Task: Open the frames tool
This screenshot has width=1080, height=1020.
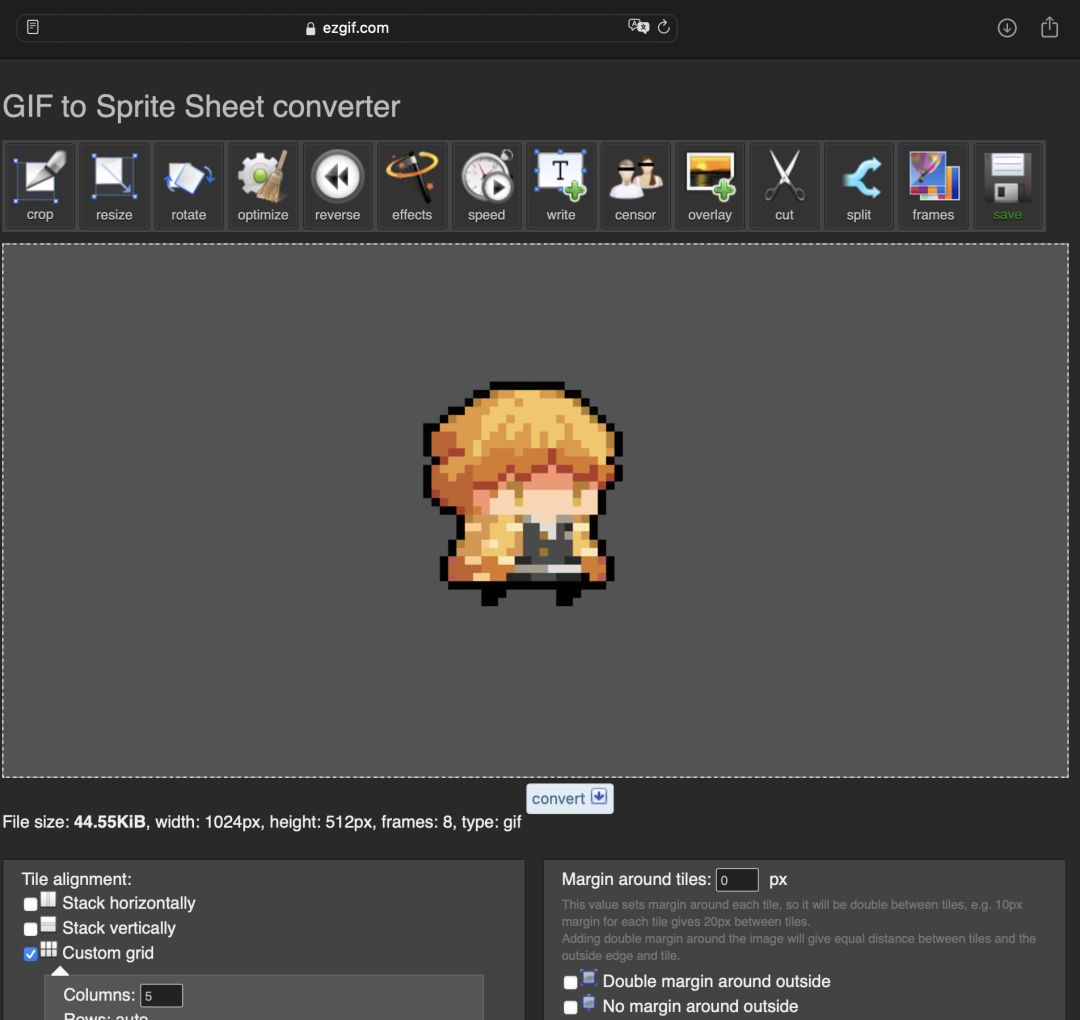Action: [x=933, y=185]
